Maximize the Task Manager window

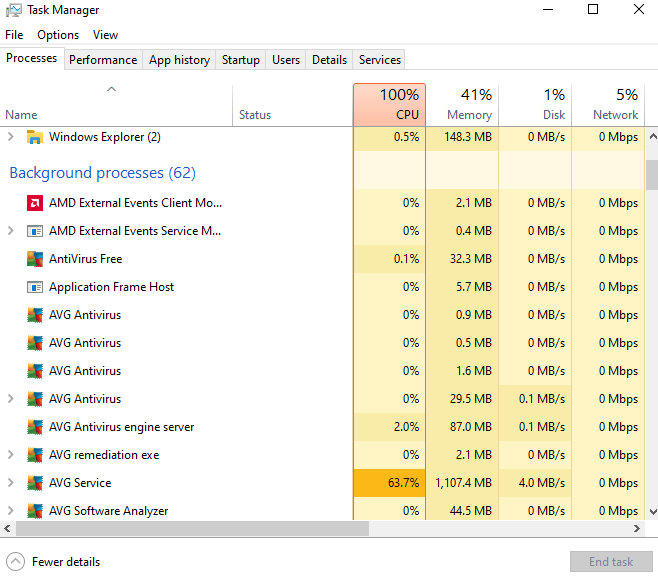click(x=593, y=9)
